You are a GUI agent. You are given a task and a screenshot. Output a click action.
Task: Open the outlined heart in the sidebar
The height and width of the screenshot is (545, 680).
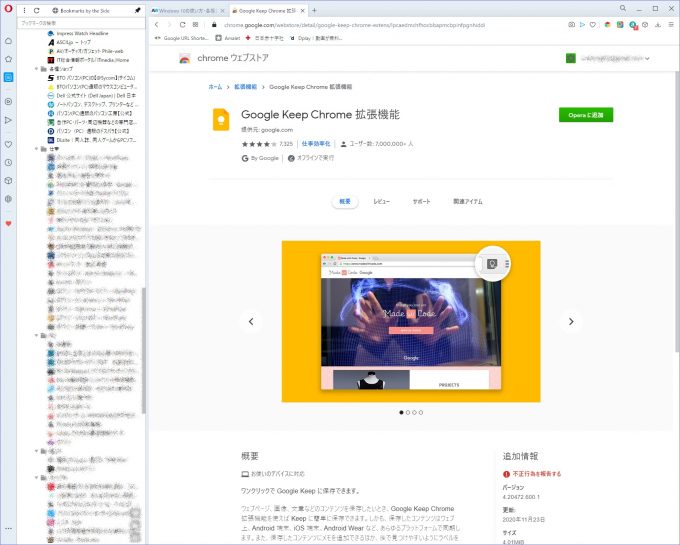click(8, 144)
